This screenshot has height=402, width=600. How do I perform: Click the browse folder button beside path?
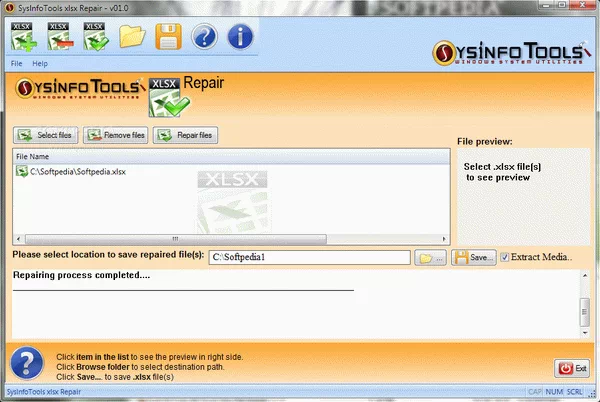[430, 258]
